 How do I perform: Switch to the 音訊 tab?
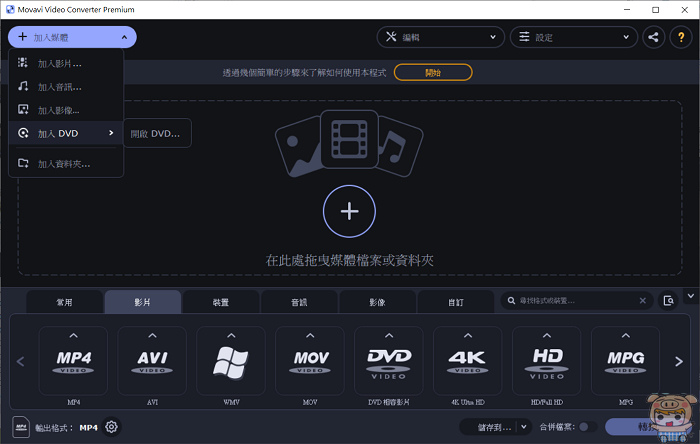tap(299, 302)
